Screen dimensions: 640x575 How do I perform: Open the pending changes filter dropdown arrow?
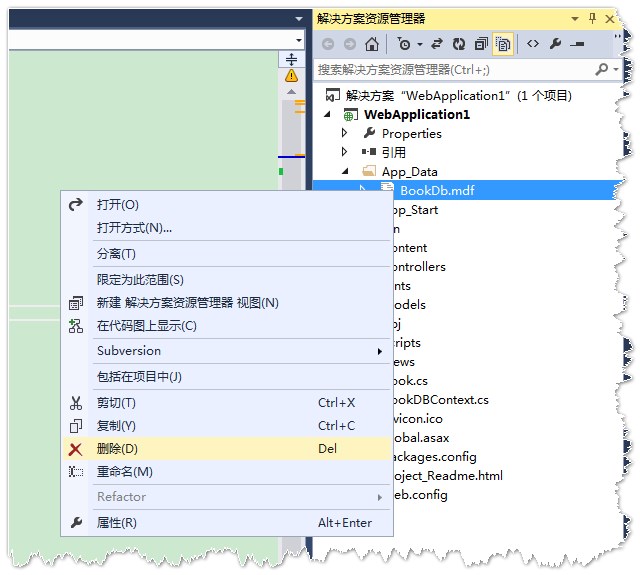pos(420,44)
